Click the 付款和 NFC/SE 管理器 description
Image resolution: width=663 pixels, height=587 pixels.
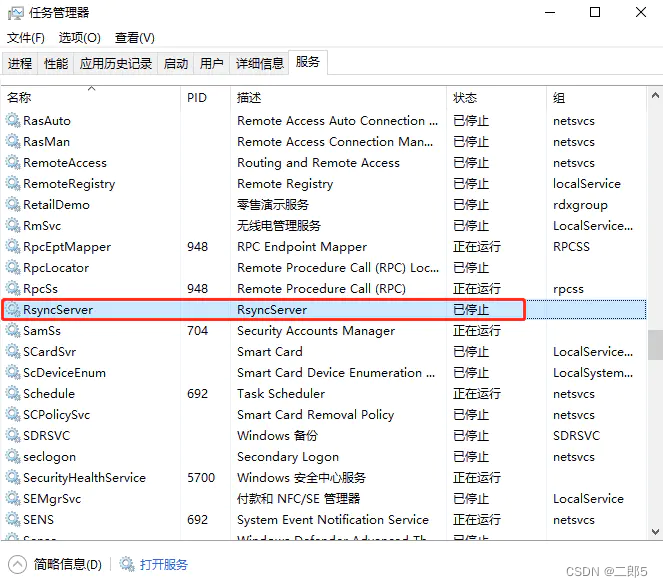tap(298, 499)
